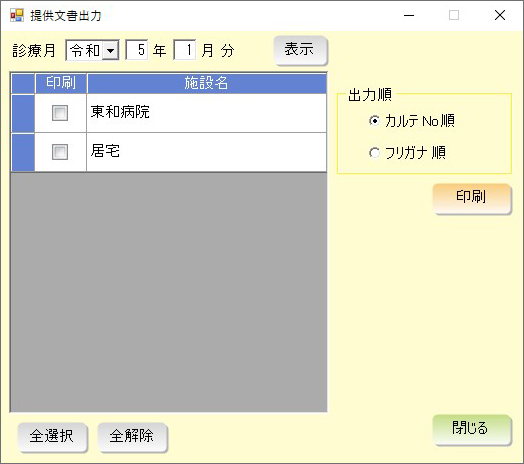Click the app icon in title bar
524x464 pixels.
tap(16, 15)
